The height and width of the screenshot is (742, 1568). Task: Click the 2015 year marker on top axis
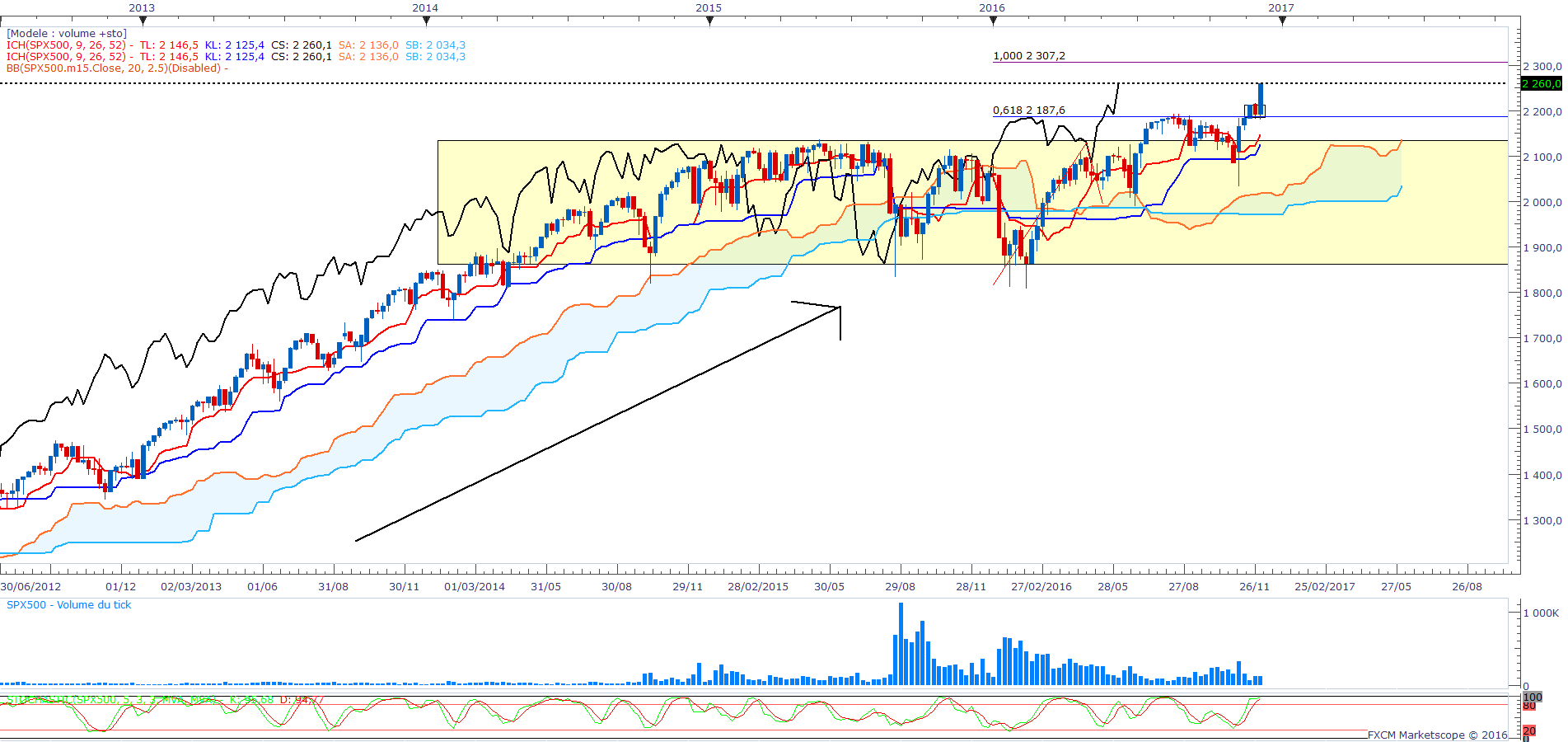pos(709,7)
